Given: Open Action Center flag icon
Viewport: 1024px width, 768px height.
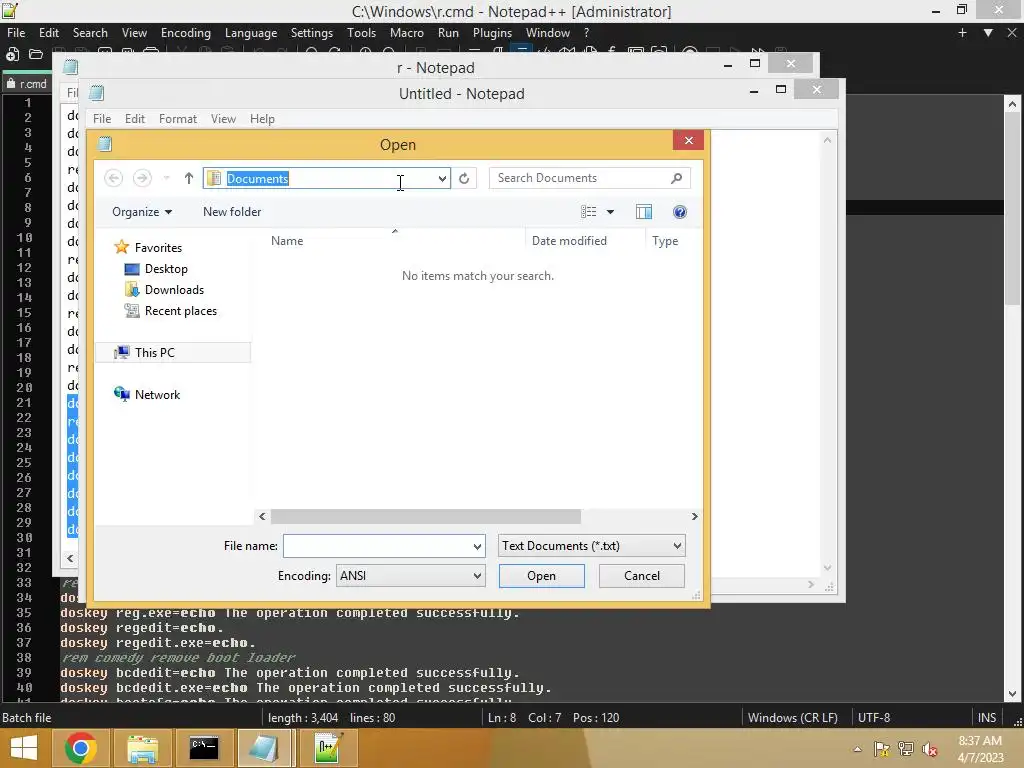Looking at the screenshot, I should point(882,749).
